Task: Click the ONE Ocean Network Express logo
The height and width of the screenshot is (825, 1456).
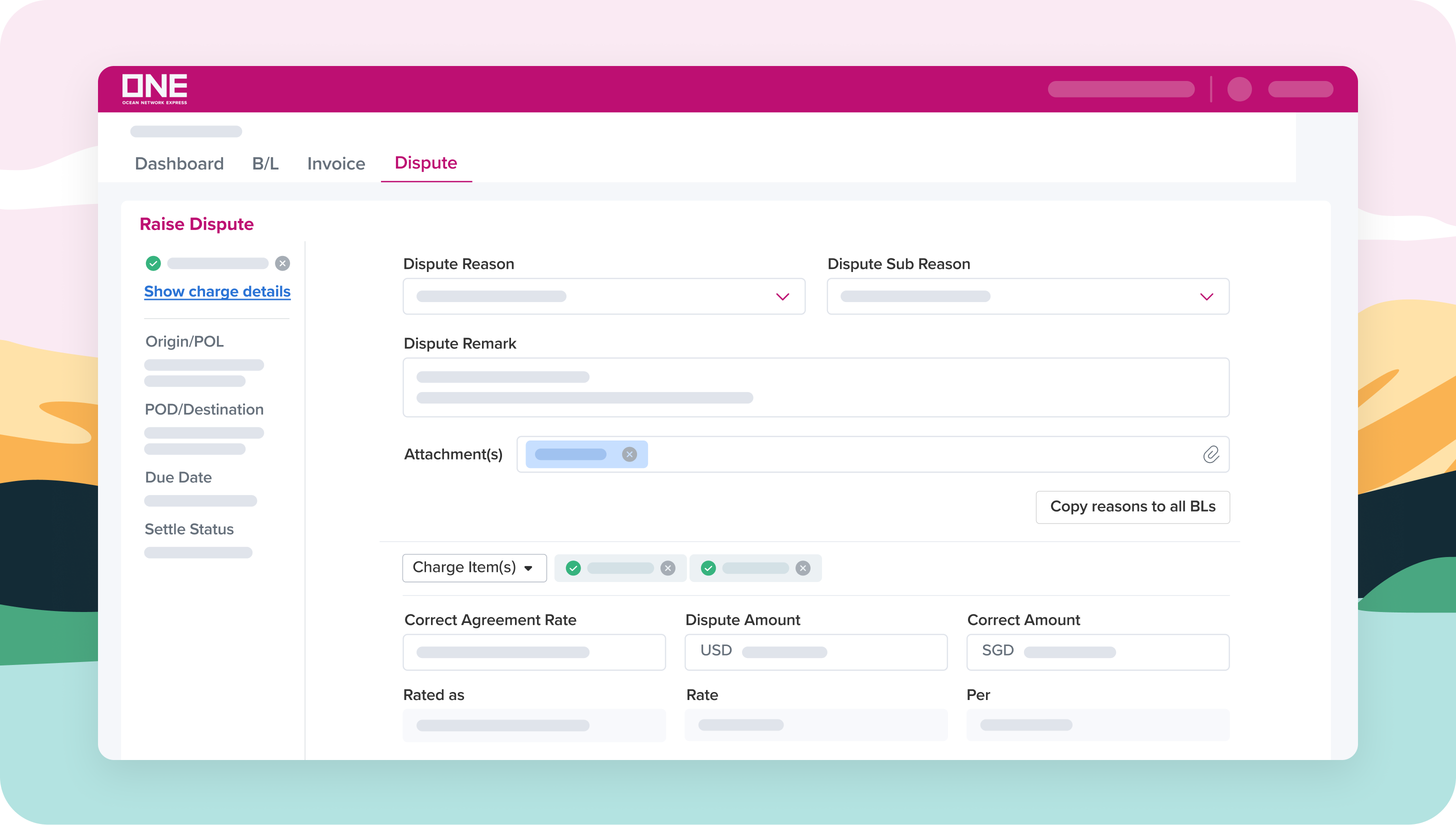Action: [154, 88]
